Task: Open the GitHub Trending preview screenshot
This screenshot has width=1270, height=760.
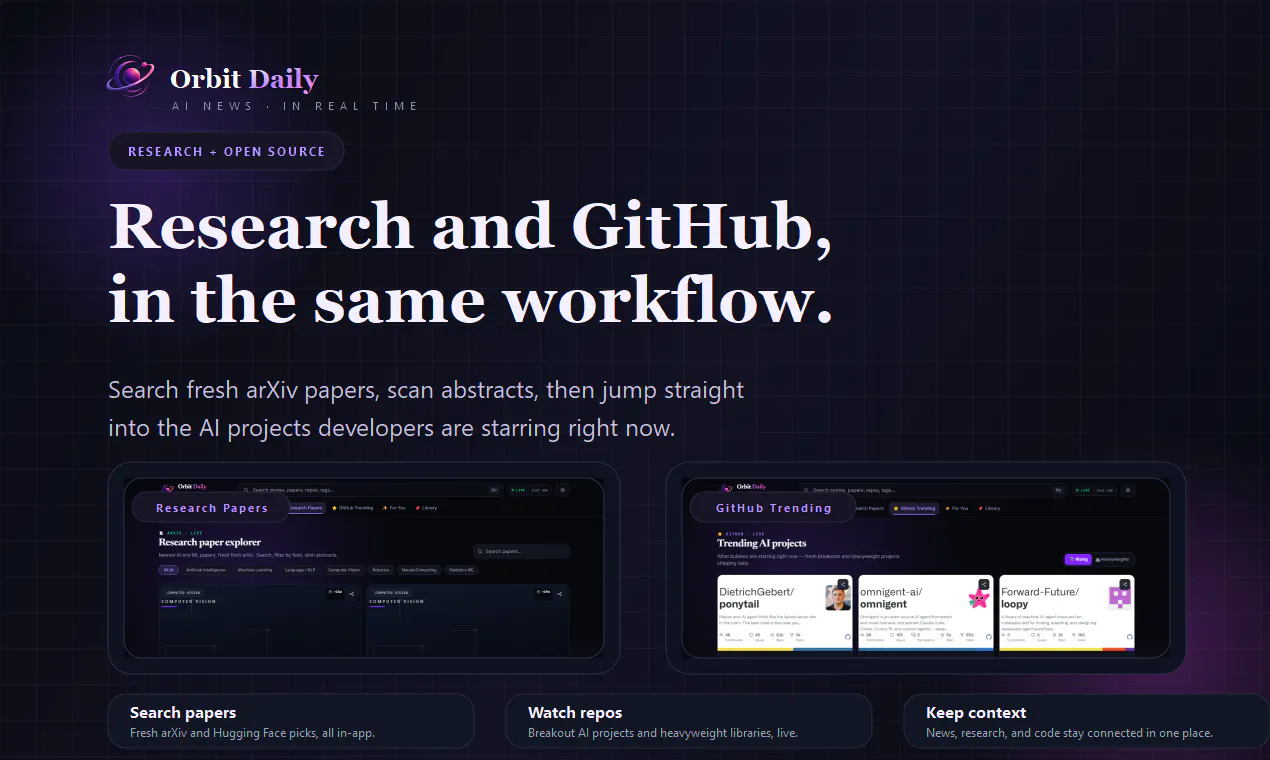Action: pyautogui.click(x=926, y=567)
